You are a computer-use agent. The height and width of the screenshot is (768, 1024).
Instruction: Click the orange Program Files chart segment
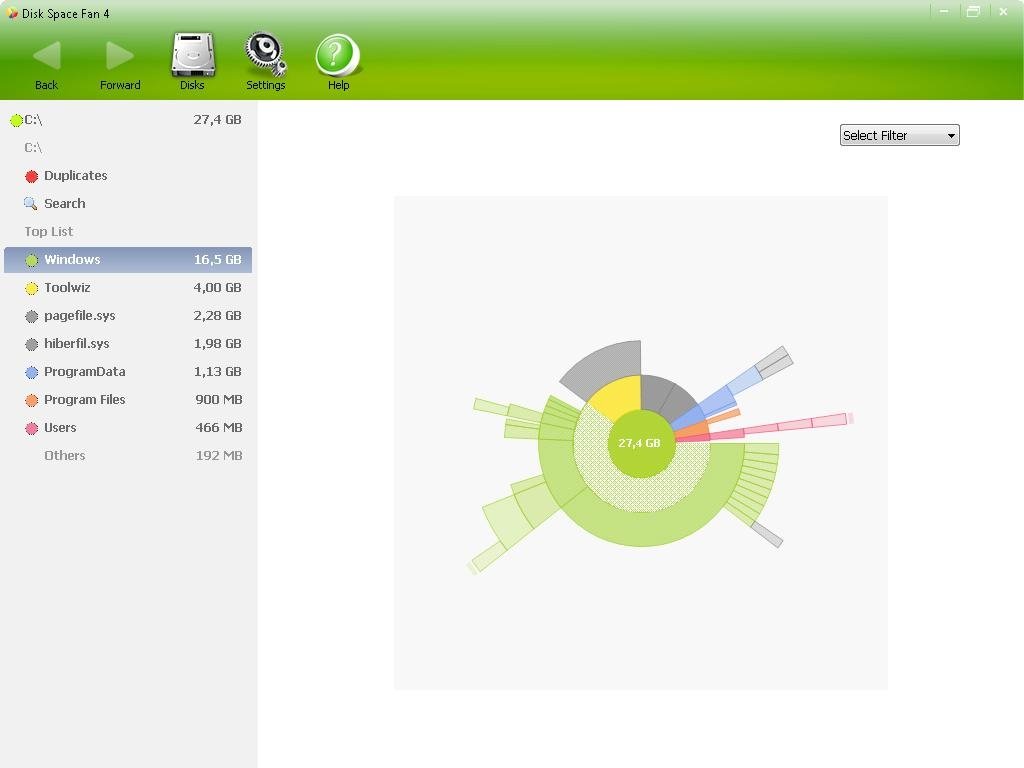[694, 428]
